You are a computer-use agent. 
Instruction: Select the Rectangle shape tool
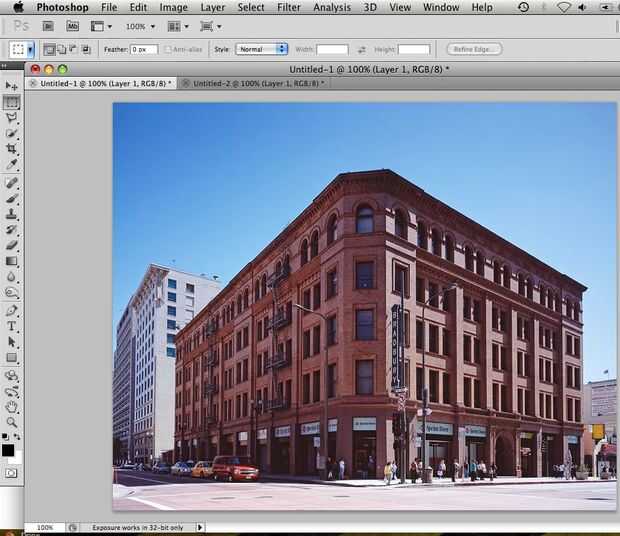pos(11,358)
